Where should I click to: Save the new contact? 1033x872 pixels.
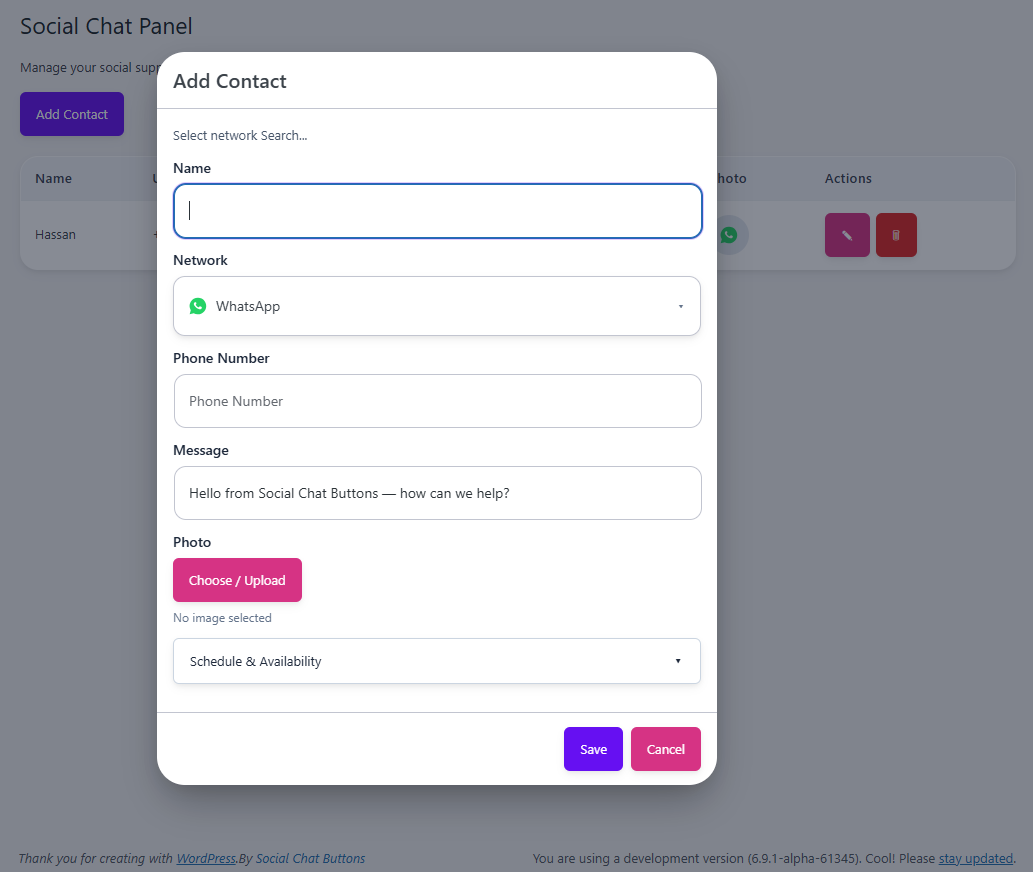(593, 748)
